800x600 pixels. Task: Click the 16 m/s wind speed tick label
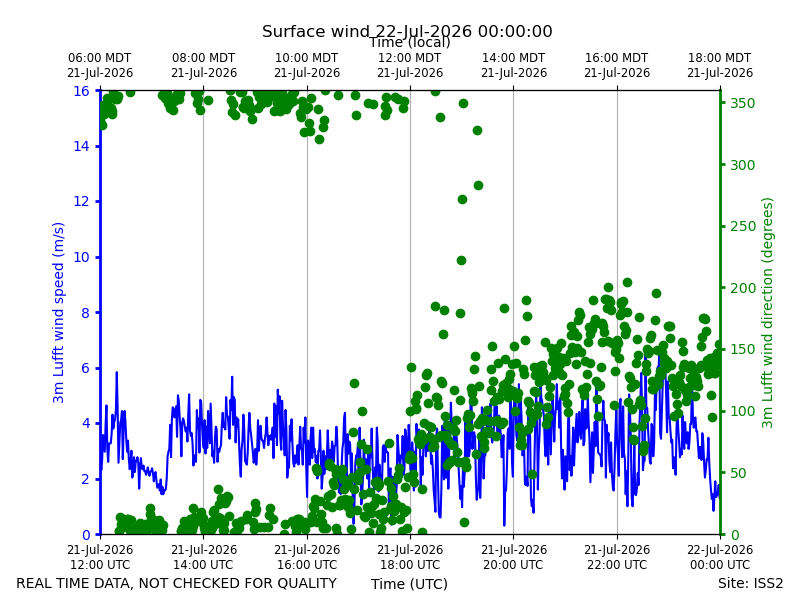pos(81,91)
